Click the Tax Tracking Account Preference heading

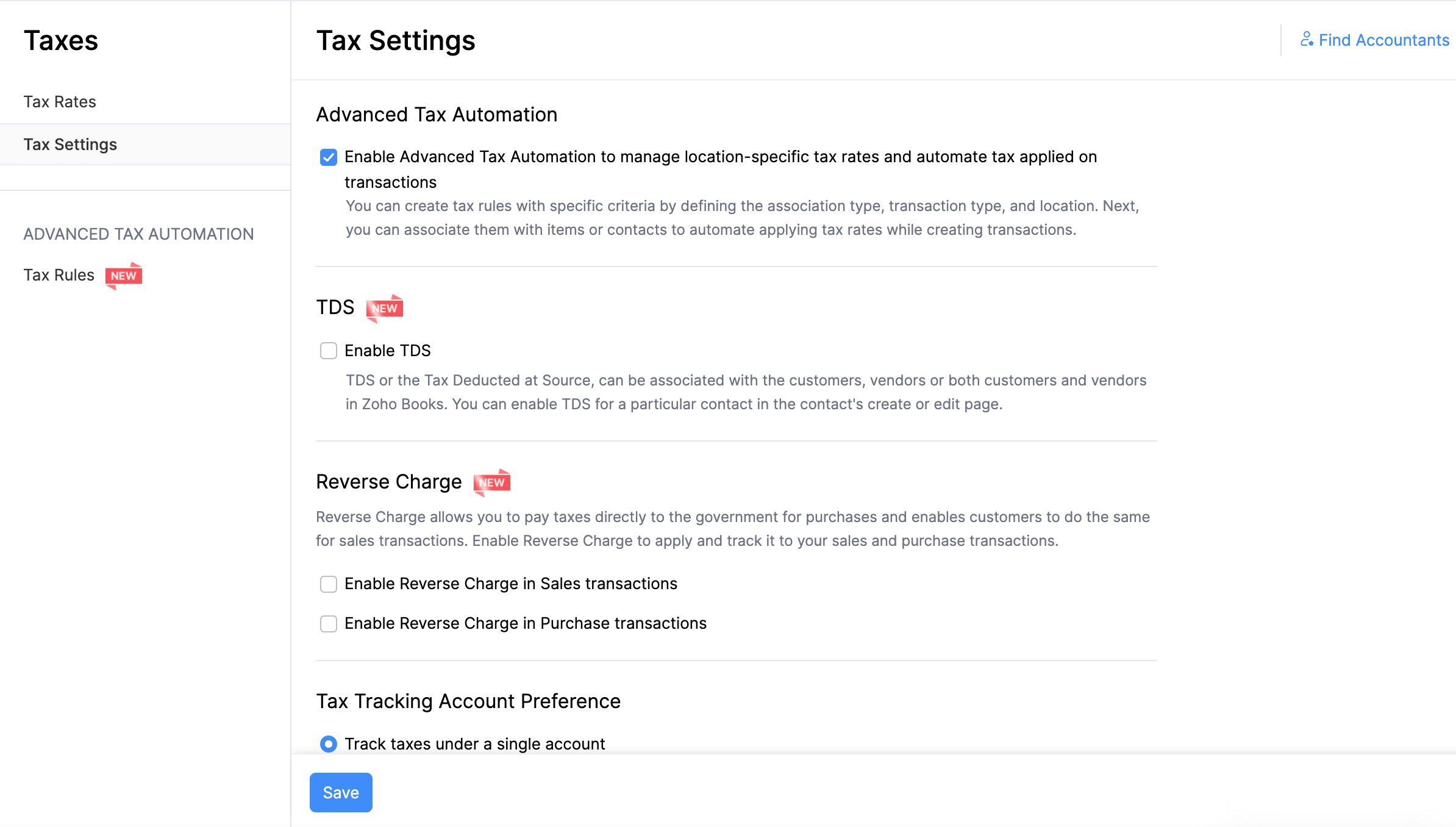coord(468,701)
